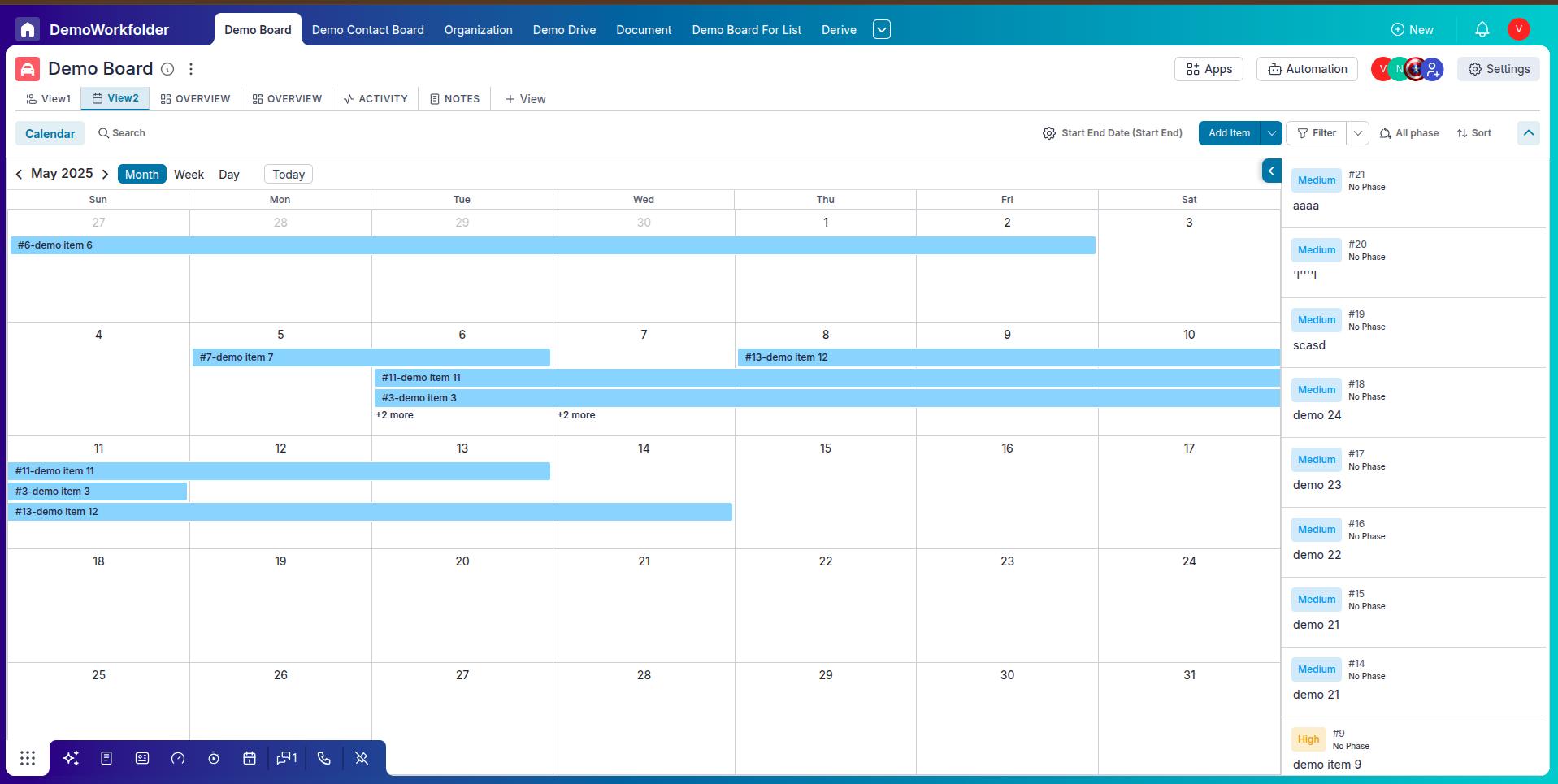Click the red car board icon
Image resolution: width=1558 pixels, height=784 pixels.
(28, 69)
